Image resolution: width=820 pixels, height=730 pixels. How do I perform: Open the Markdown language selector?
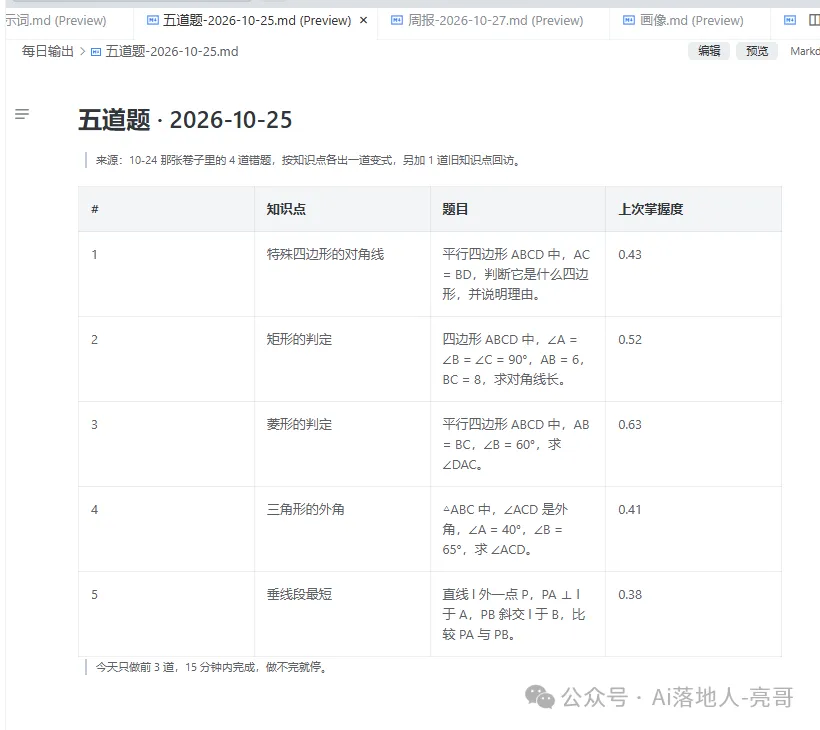(805, 51)
